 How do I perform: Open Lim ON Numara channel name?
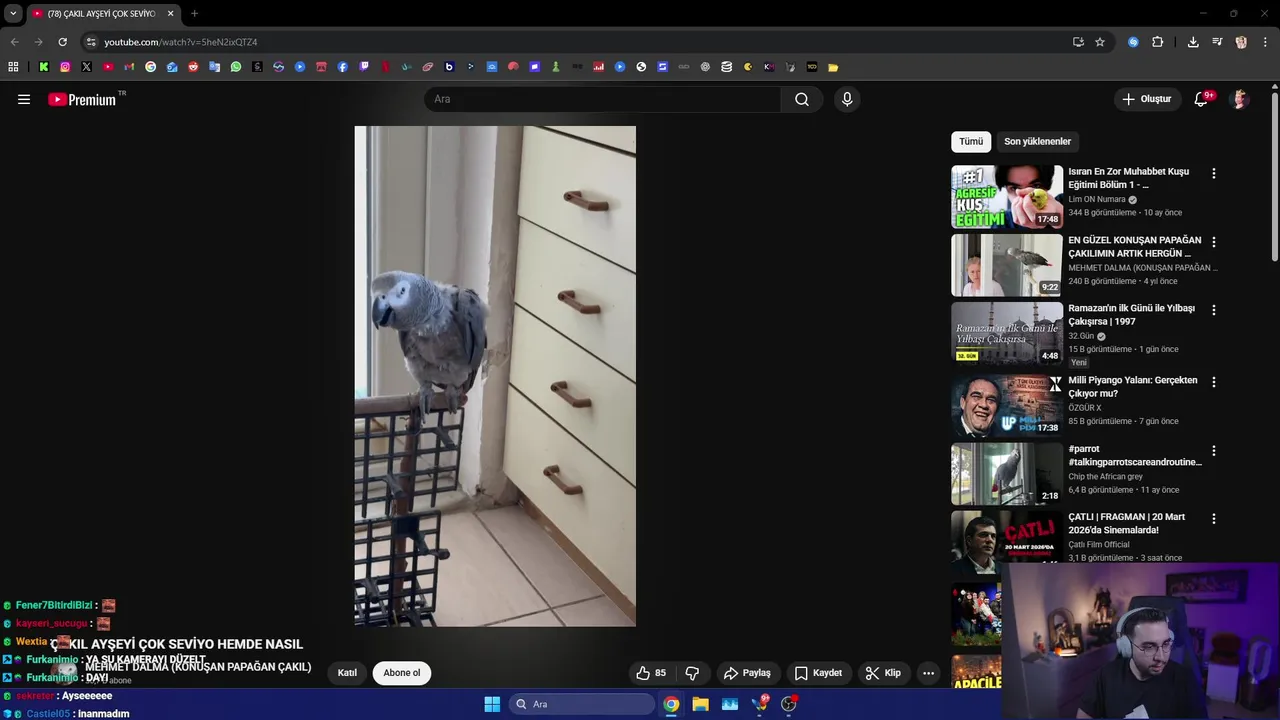[x=1097, y=199]
